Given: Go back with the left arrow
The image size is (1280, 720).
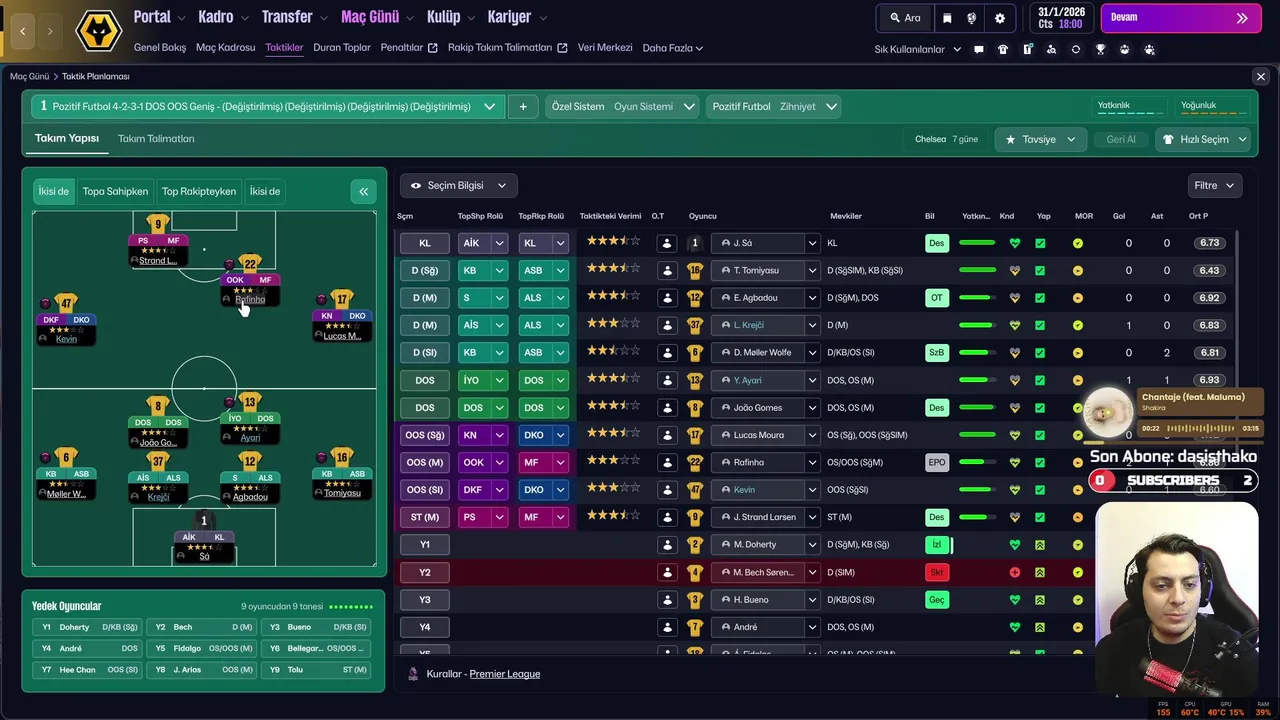Looking at the screenshot, I should [x=22, y=31].
